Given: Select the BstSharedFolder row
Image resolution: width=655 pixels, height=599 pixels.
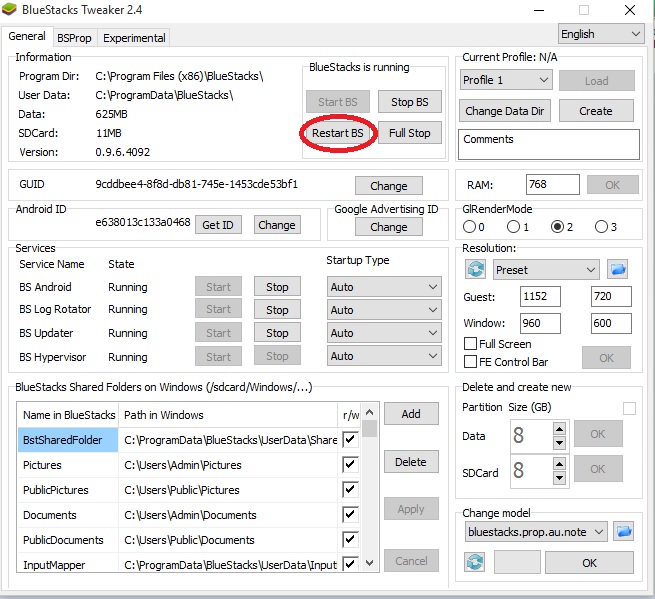Looking at the screenshot, I should pos(190,440).
